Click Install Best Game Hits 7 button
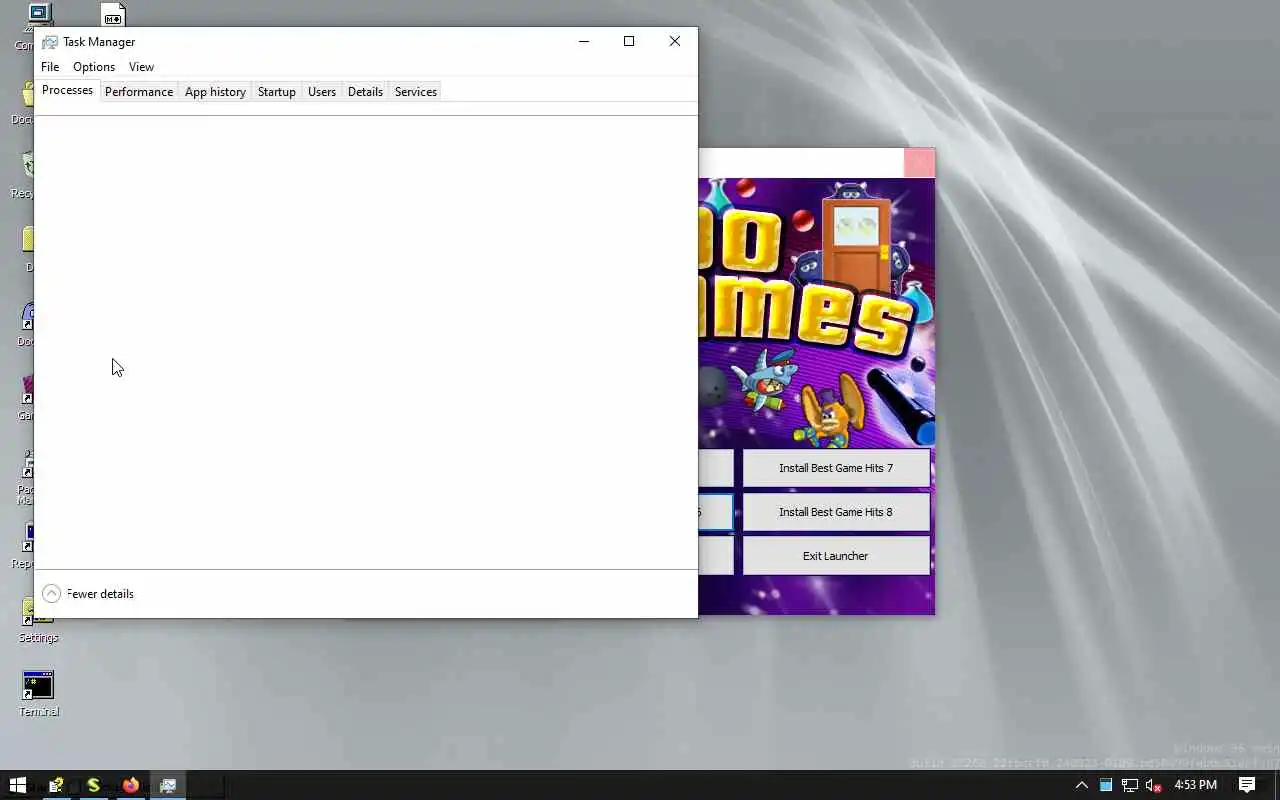 [836, 468]
